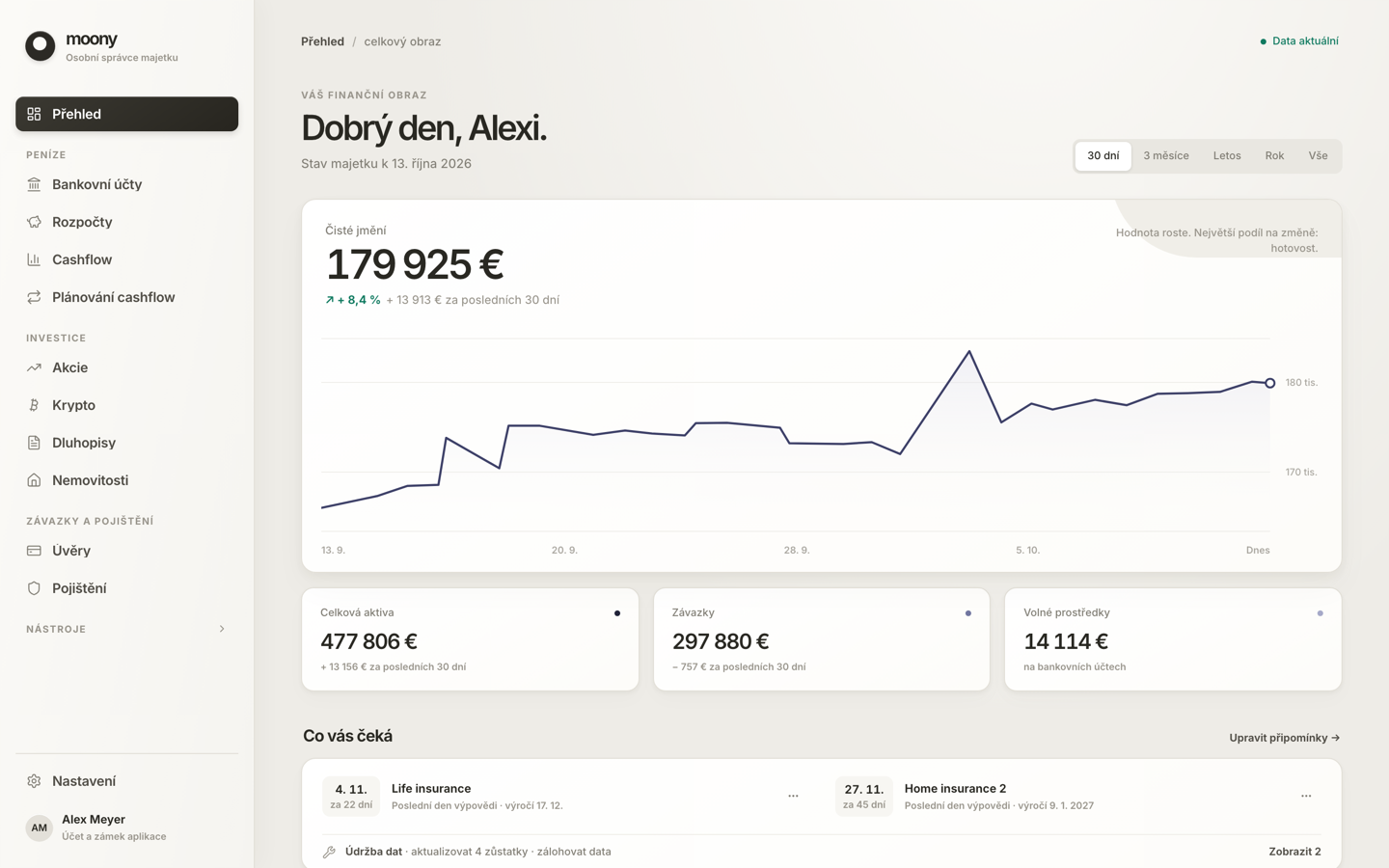Click the Cashflow bar chart icon

pos(34,259)
